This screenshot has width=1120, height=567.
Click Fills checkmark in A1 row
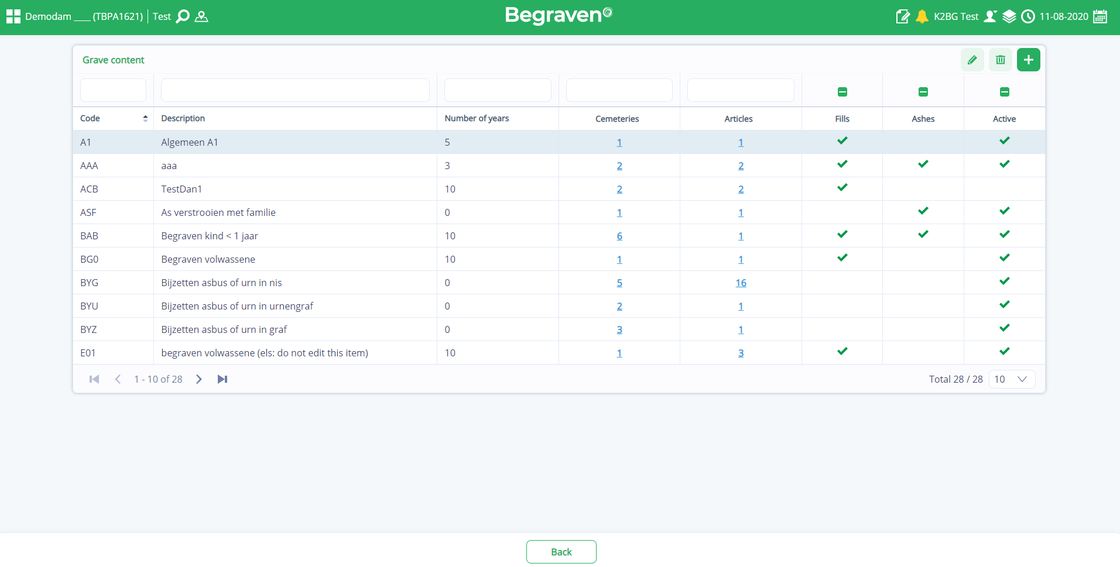point(842,141)
